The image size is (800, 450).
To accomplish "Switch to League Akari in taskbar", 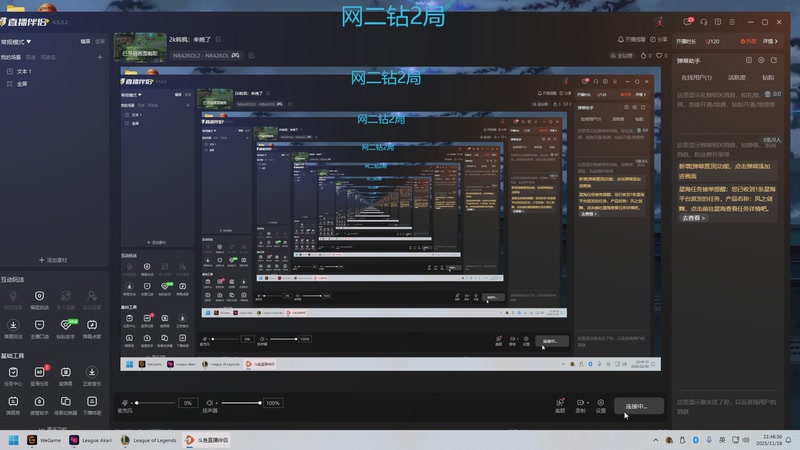I will click(x=91, y=440).
